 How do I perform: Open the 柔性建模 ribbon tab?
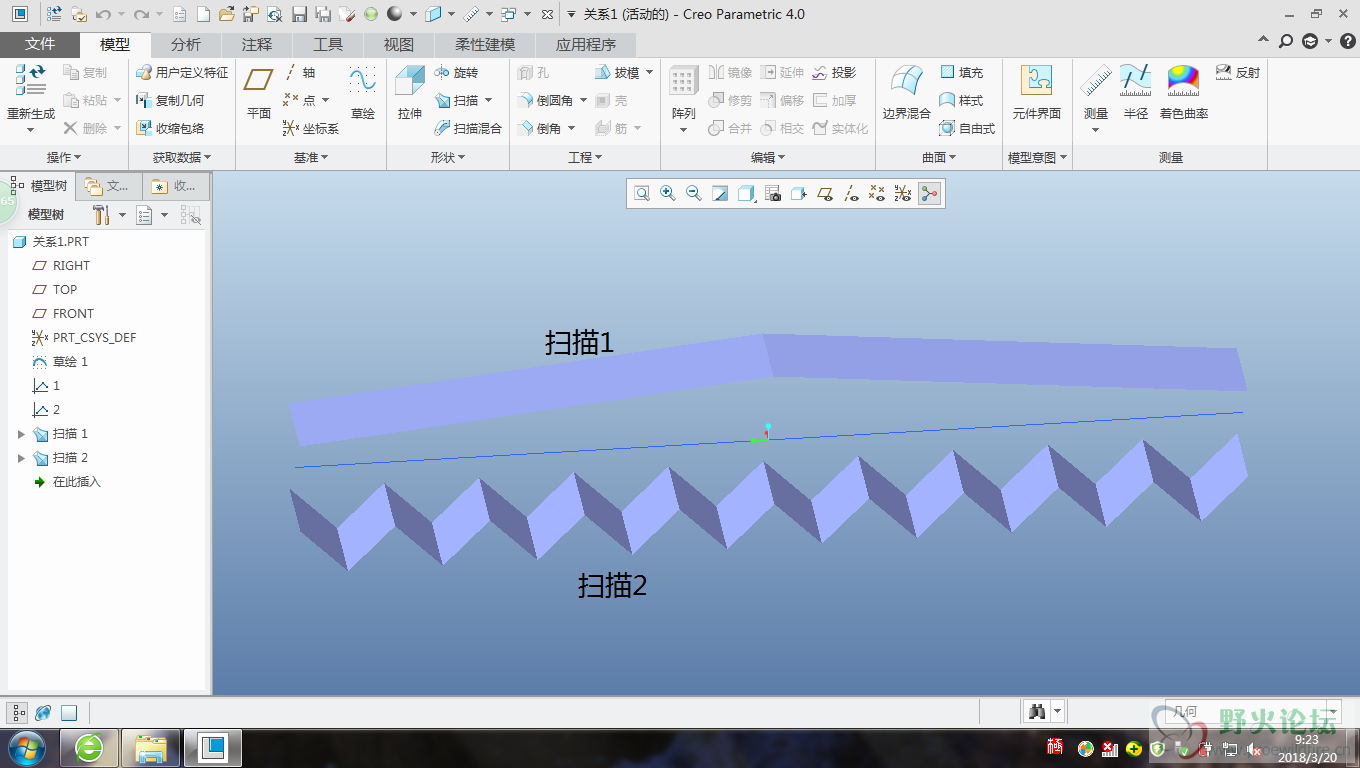tap(485, 45)
